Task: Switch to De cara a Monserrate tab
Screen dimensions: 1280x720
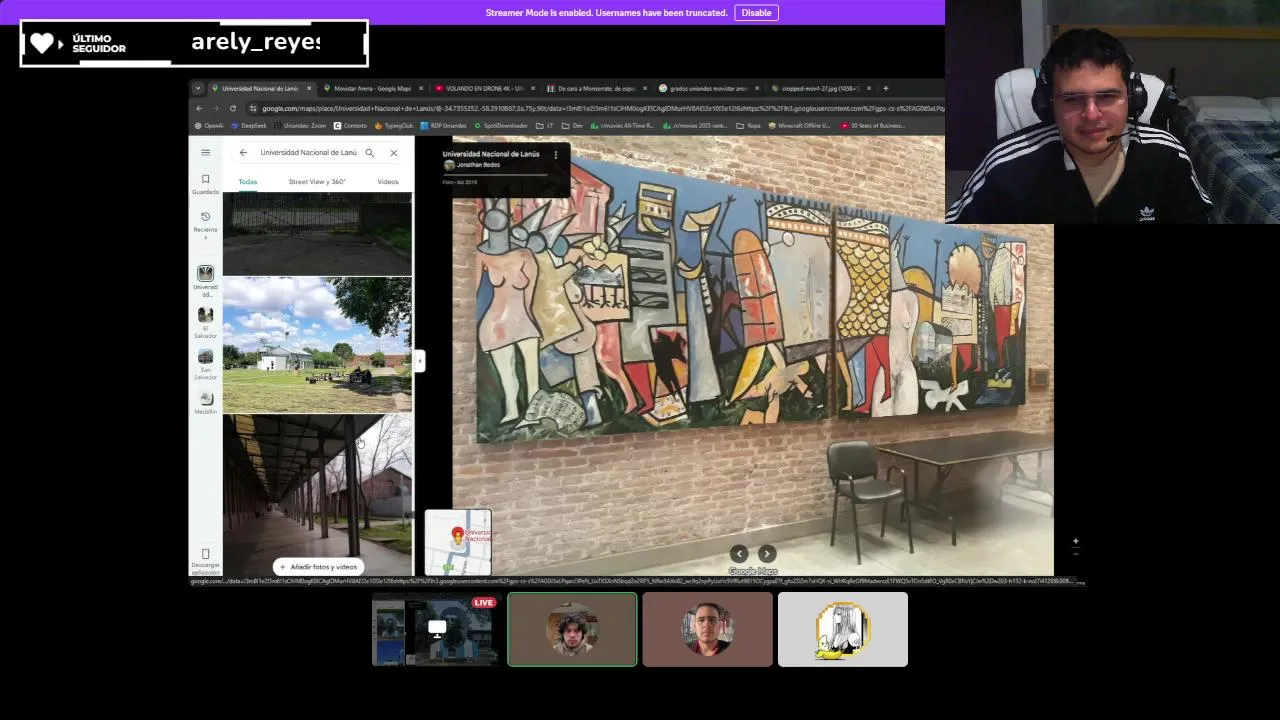Action: point(596,88)
